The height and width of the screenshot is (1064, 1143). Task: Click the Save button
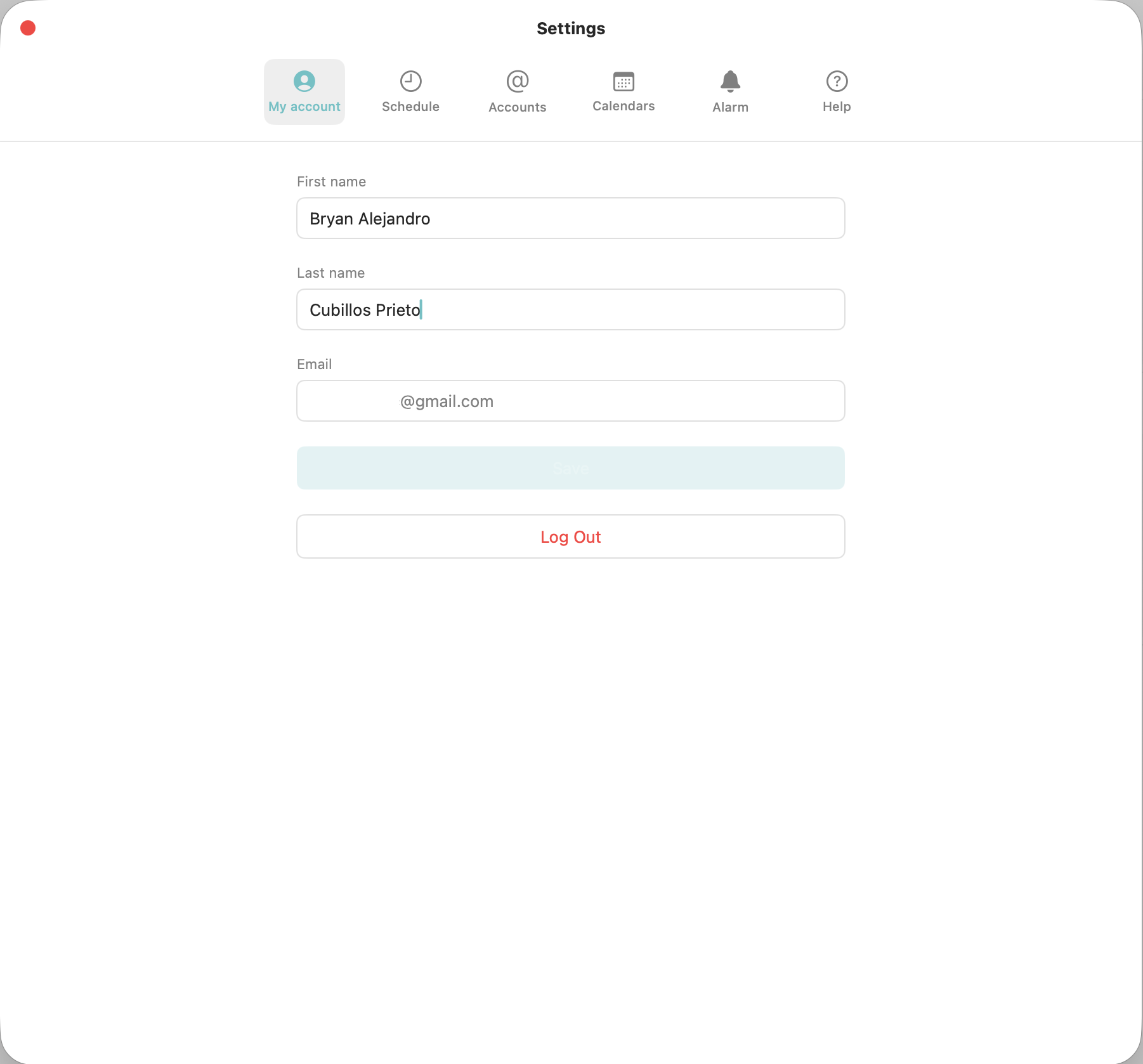click(x=571, y=468)
